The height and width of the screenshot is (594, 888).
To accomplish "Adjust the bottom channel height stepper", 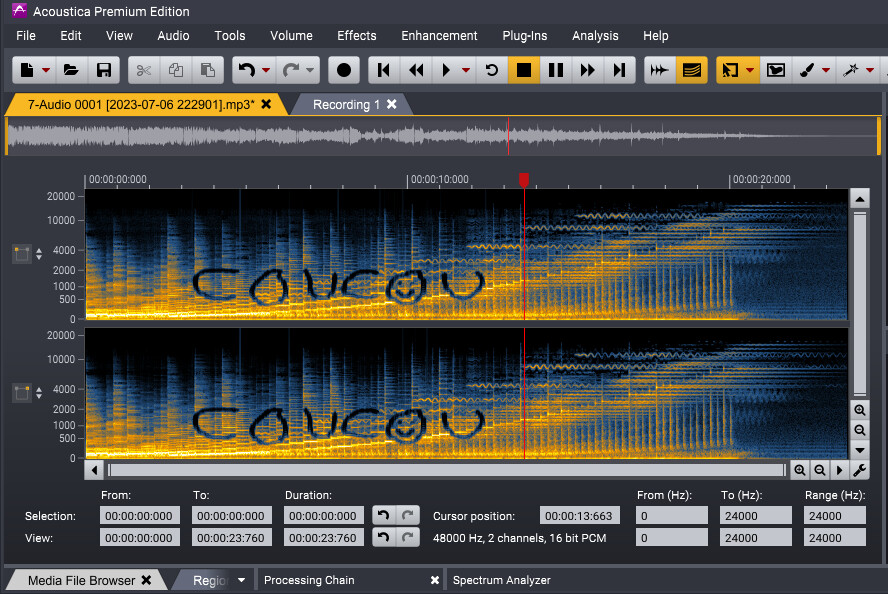I will pyautogui.click(x=39, y=393).
